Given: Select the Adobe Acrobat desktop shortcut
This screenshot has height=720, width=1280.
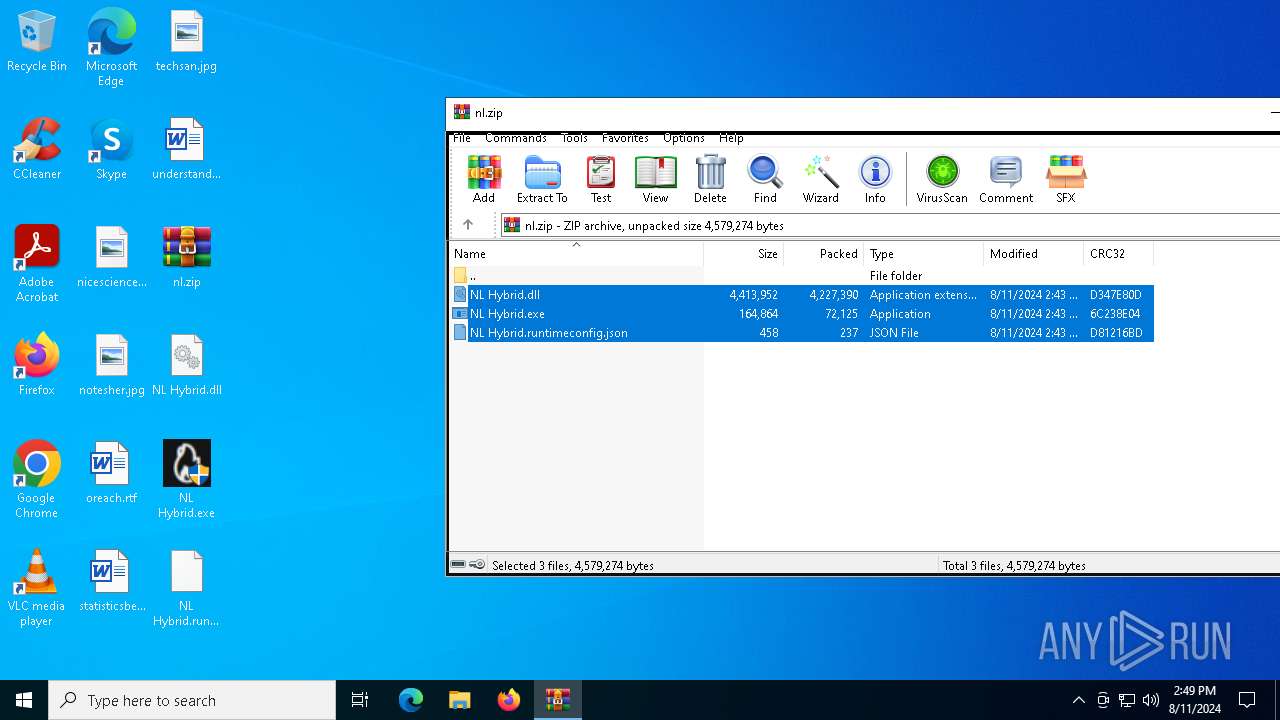Looking at the screenshot, I should [37, 264].
